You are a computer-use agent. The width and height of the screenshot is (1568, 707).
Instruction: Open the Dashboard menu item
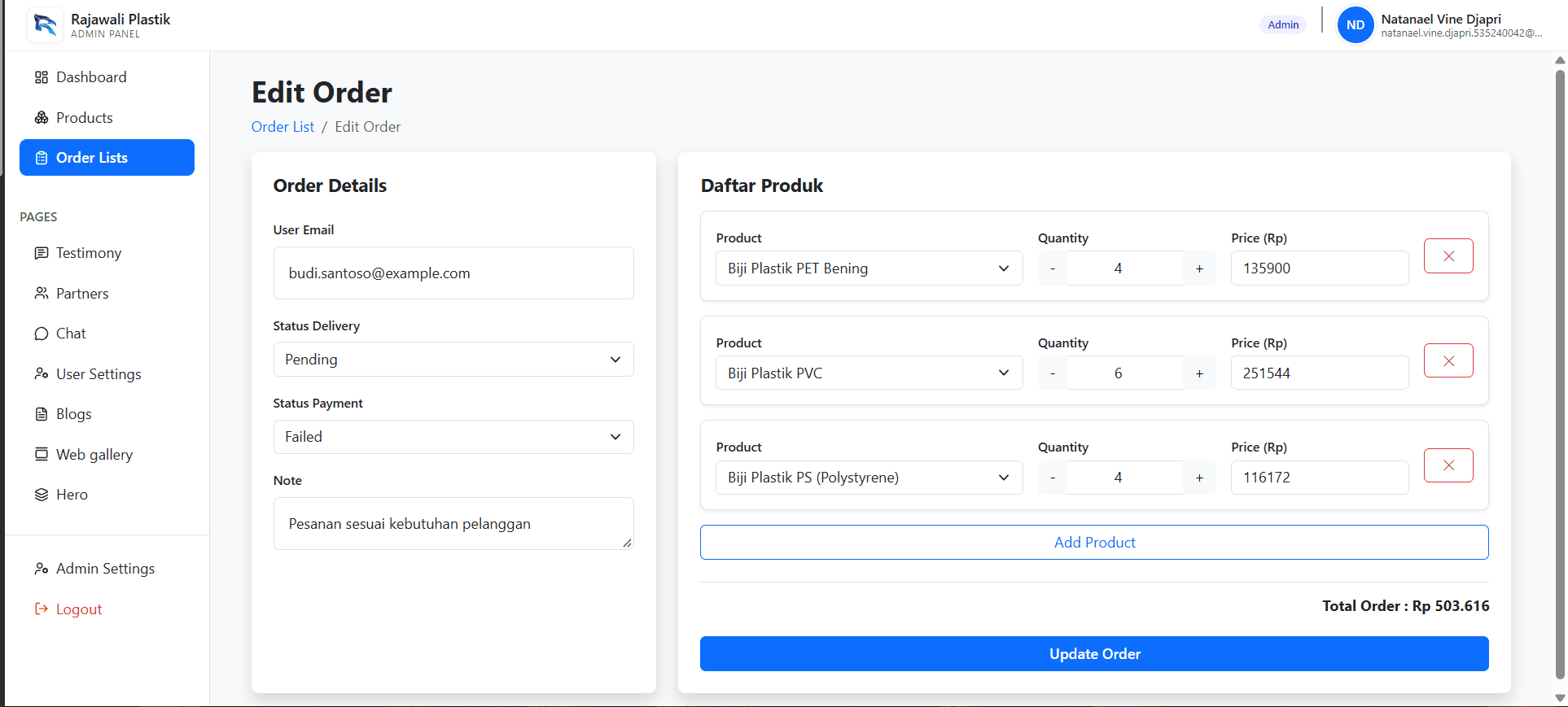pyautogui.click(x=107, y=77)
